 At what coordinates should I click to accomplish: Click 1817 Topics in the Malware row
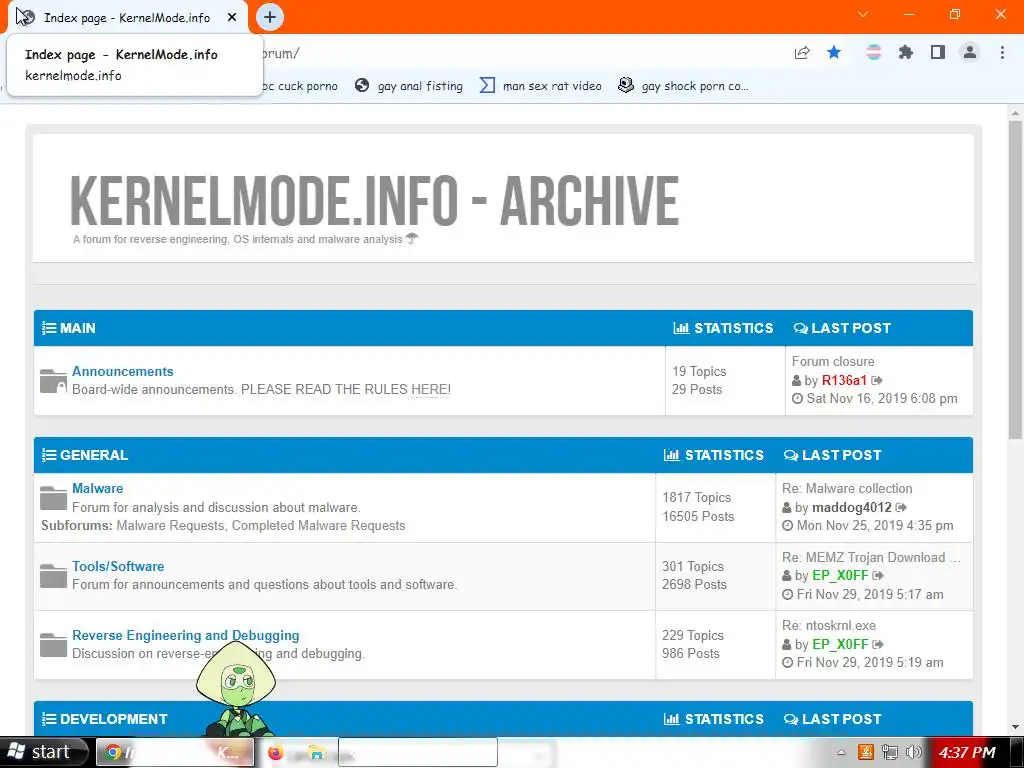click(696, 498)
